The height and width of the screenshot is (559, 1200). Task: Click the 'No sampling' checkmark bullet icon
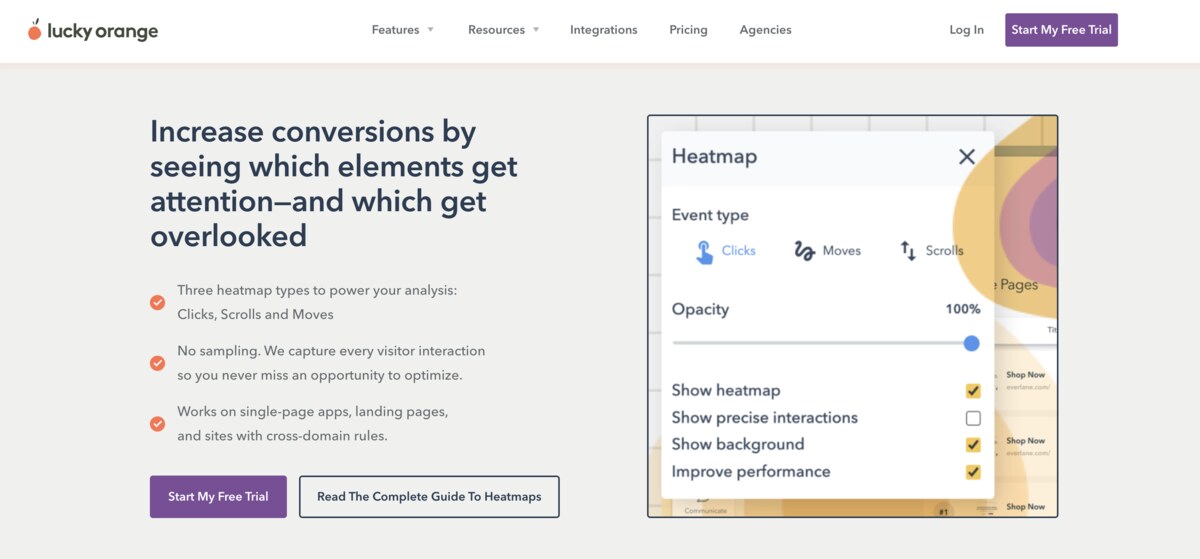coord(157,363)
